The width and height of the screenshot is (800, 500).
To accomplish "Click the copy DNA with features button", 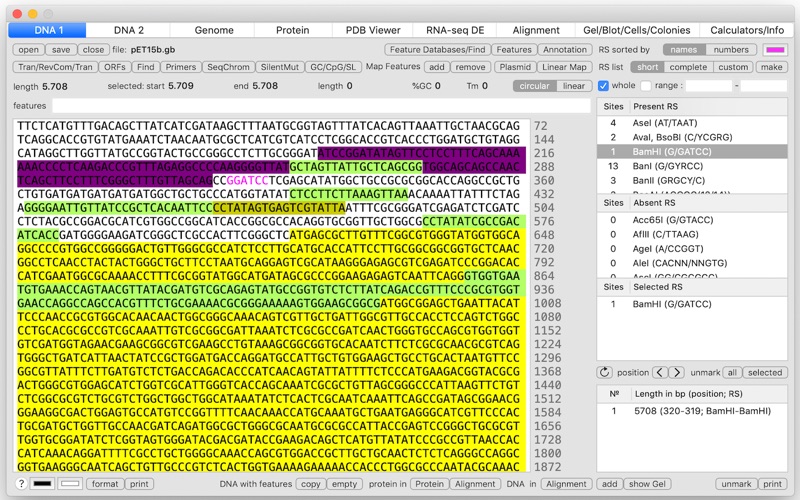I will pyautogui.click(x=310, y=484).
